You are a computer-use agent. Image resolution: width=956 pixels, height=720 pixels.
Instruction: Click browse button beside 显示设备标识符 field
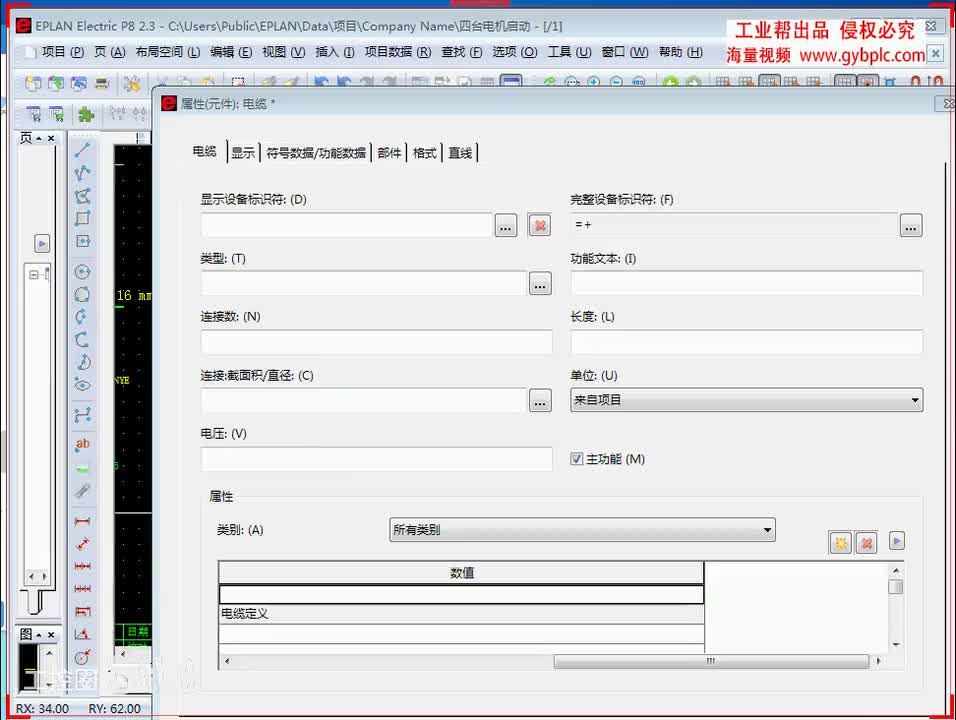[x=505, y=226]
